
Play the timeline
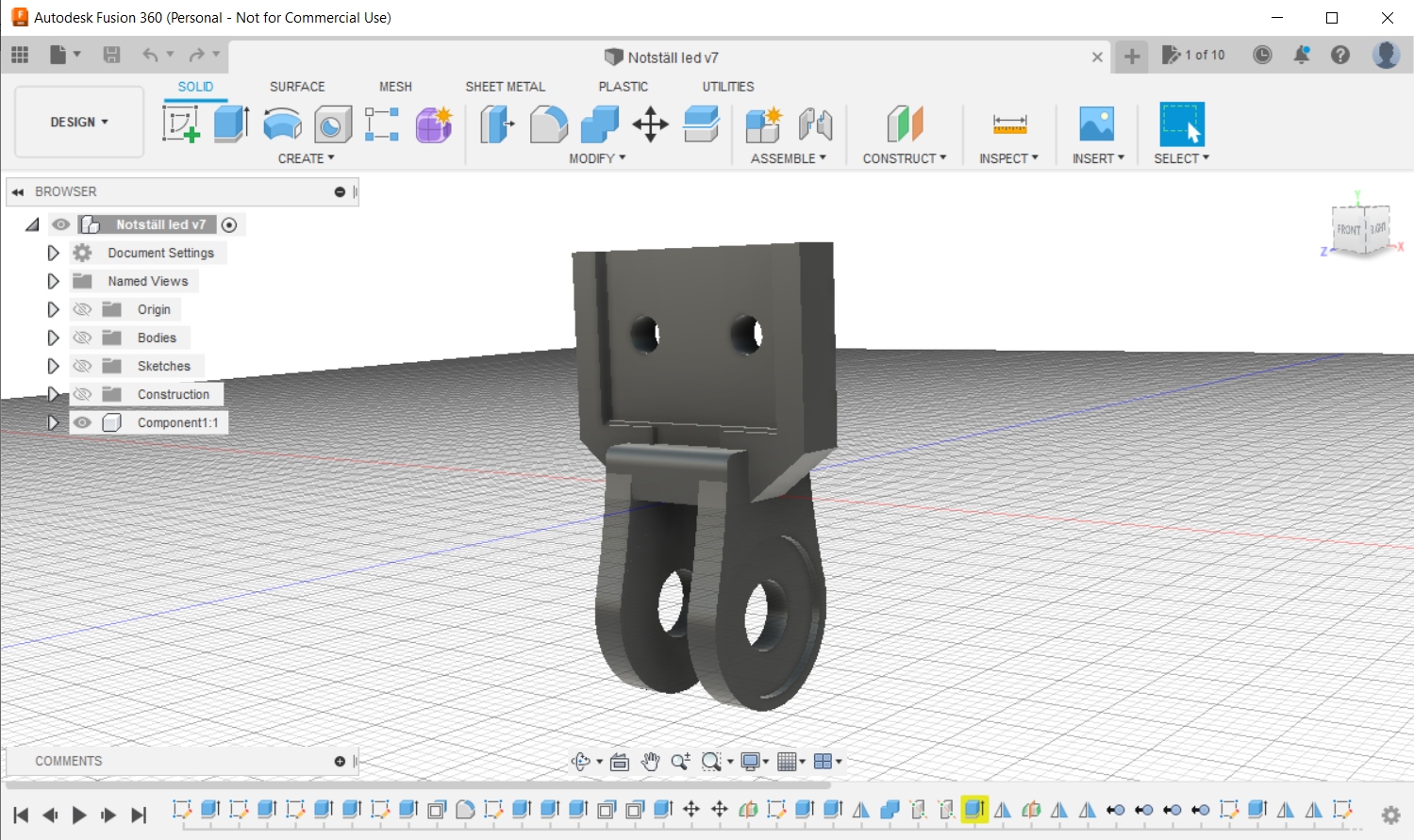[79, 815]
